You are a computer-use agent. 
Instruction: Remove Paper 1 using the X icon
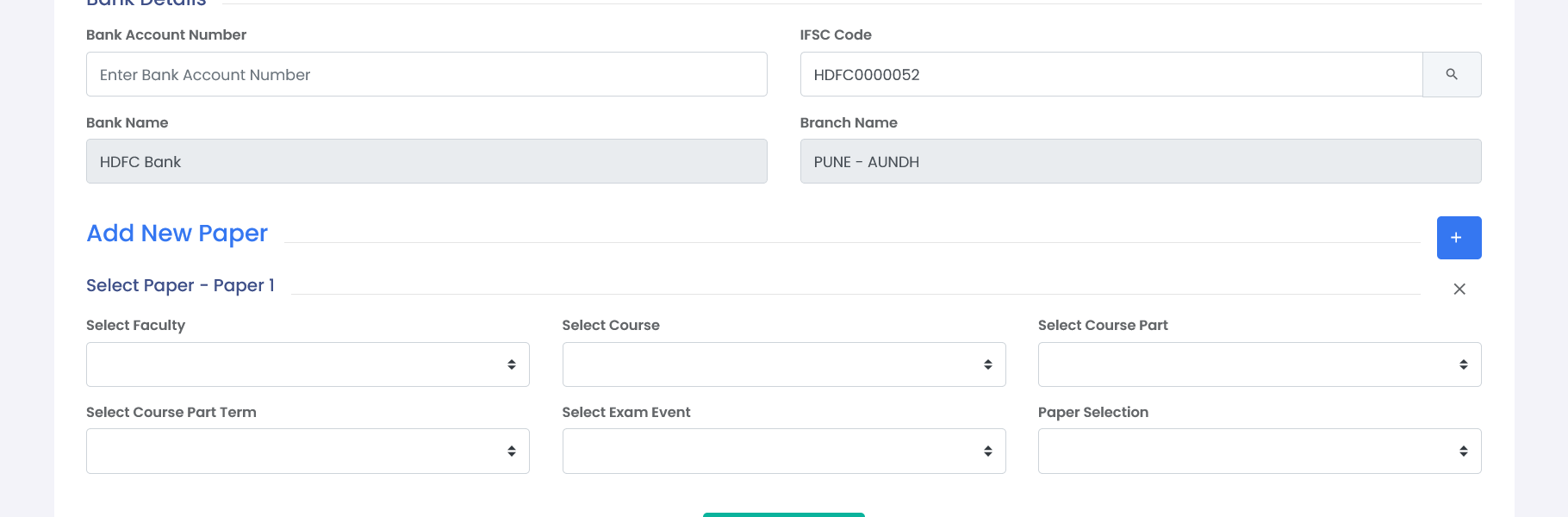click(1459, 289)
